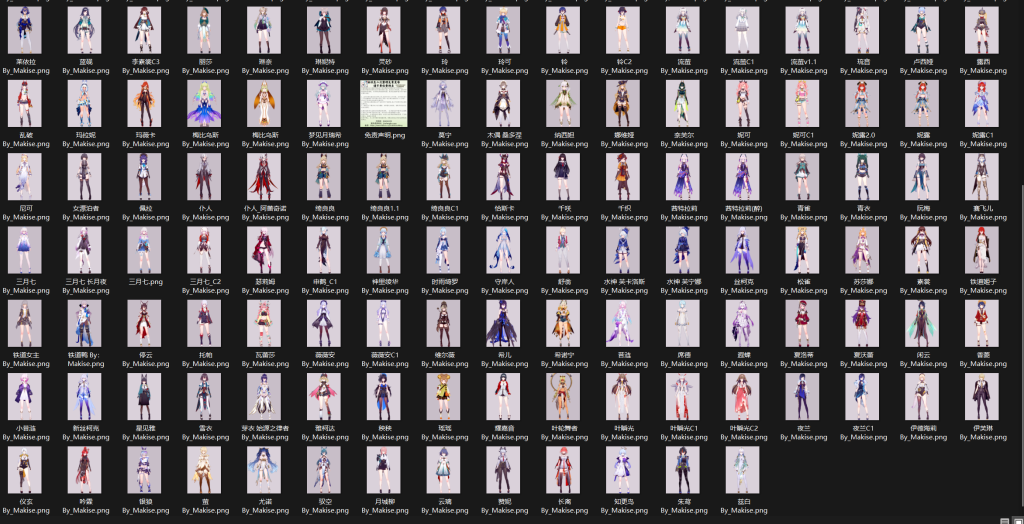The image size is (1024, 524).
Task: Select the 瑶瑶 thumbnail
Action: point(443,397)
